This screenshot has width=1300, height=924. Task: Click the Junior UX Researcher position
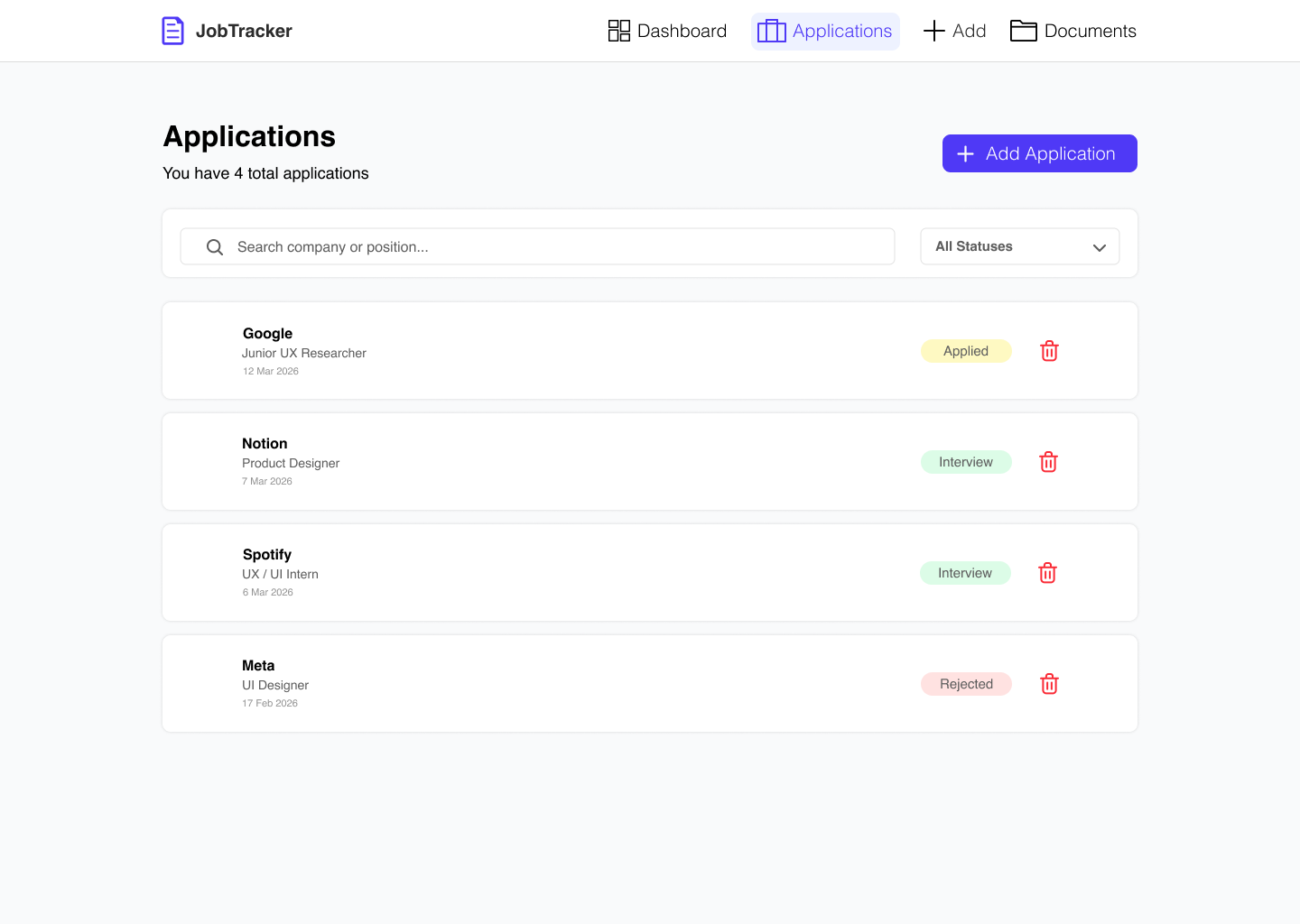point(304,353)
